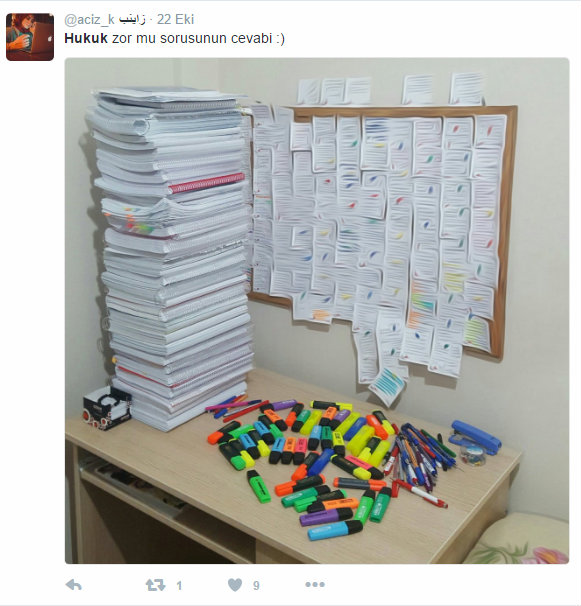Click the black note-holder box in photo
581x606 pixels.
(107, 408)
